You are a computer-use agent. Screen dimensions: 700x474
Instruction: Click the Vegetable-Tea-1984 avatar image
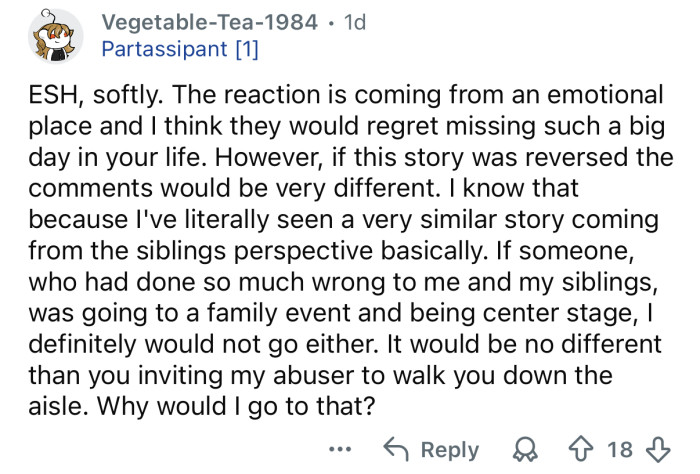point(56,36)
